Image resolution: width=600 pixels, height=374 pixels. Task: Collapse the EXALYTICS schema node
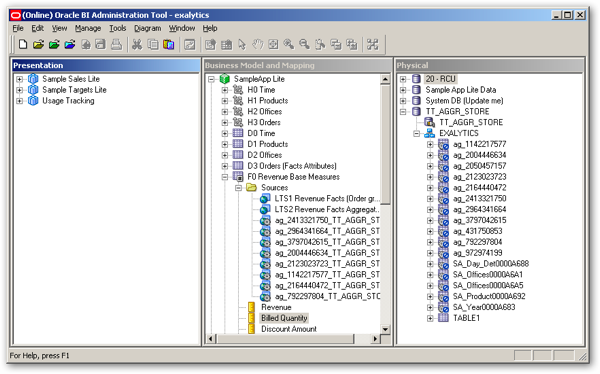click(x=417, y=134)
